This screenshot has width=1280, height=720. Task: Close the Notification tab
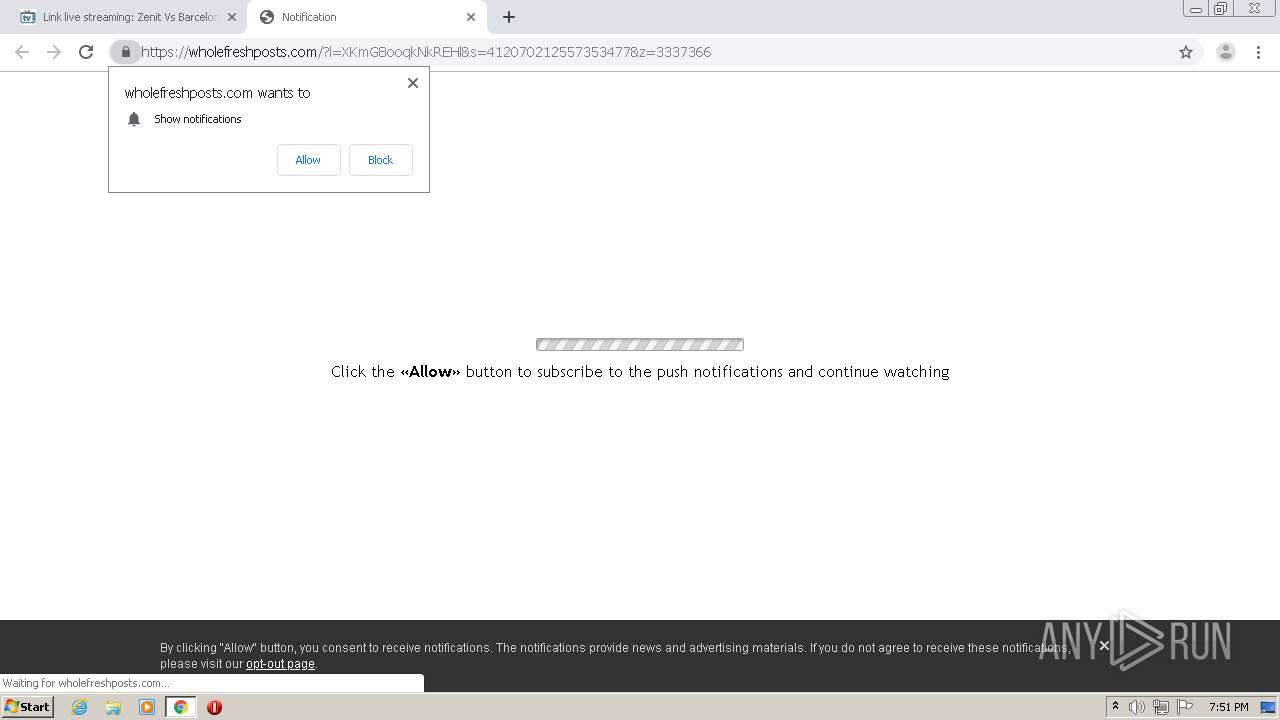tap(470, 17)
